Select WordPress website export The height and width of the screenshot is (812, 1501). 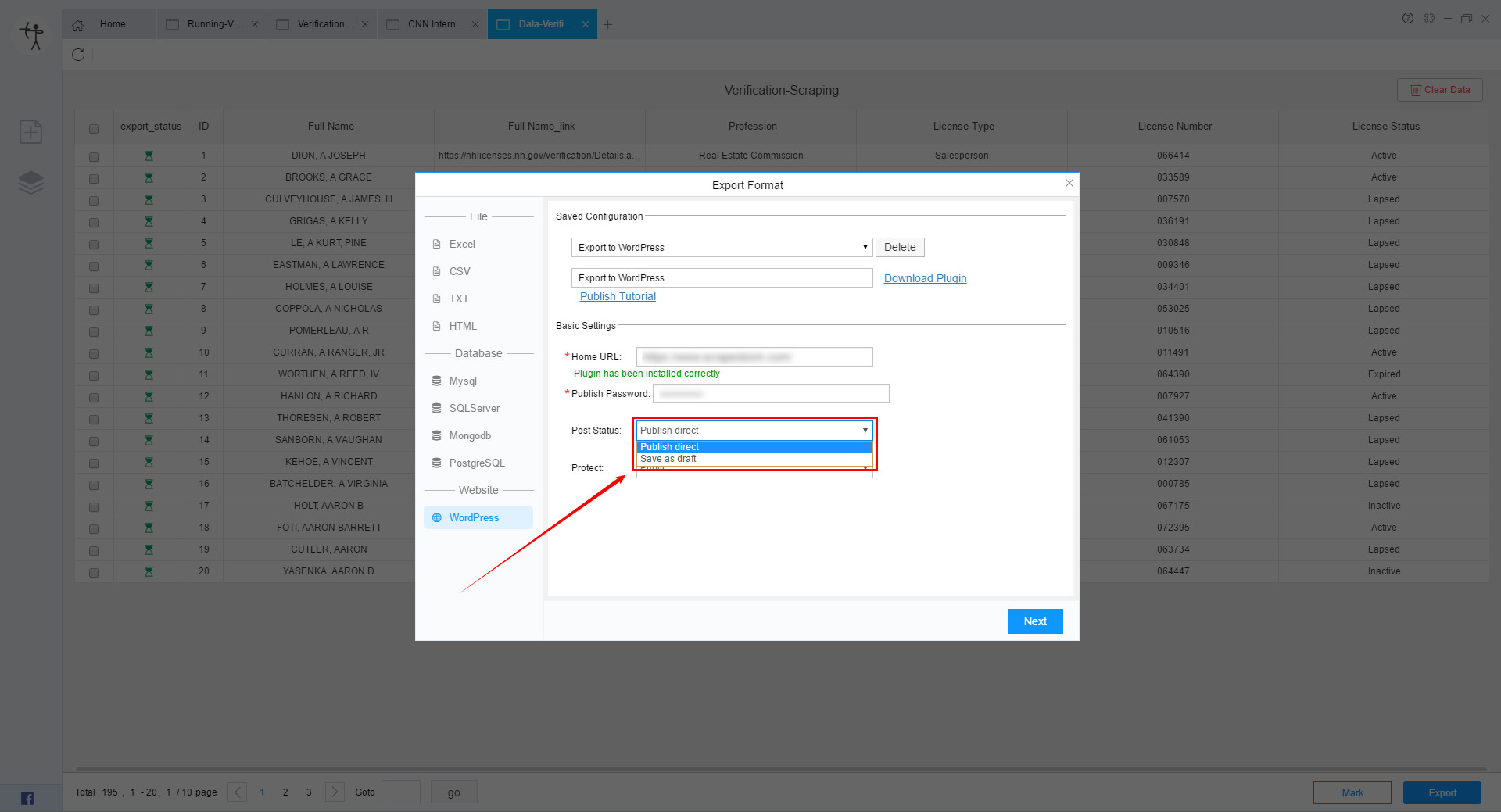(478, 517)
